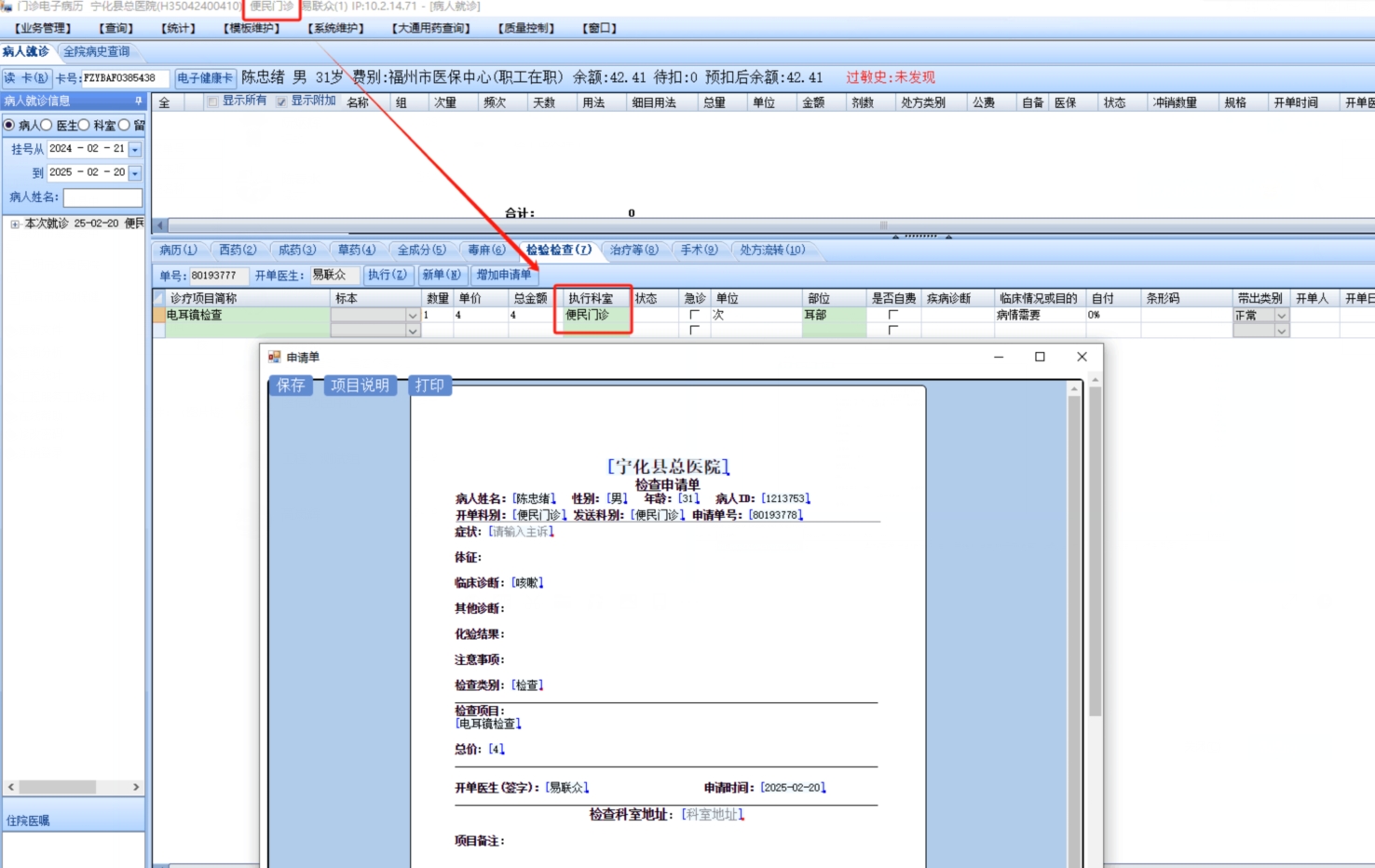Open 标本 dropdown for 电耳镜检查 row

[413, 316]
